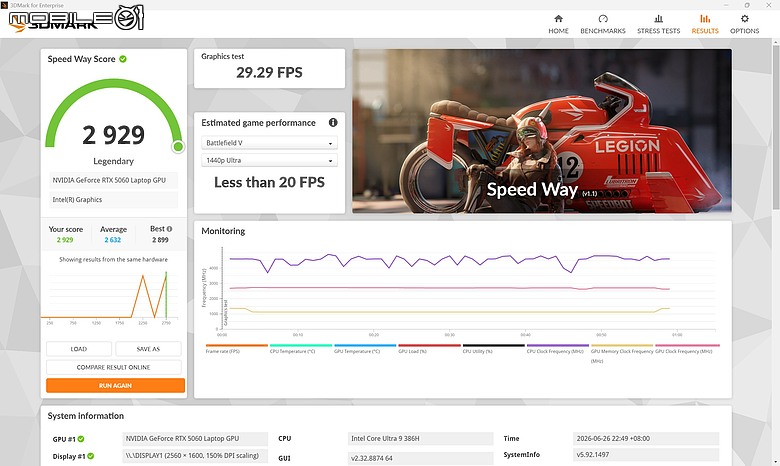Click the purple CPU Clock Frequency legend swatch
The image size is (780, 466).
point(558,345)
